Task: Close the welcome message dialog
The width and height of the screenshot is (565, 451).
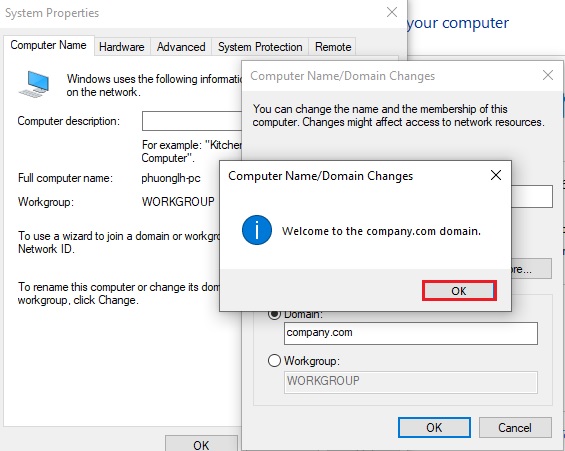Action: click(x=496, y=175)
